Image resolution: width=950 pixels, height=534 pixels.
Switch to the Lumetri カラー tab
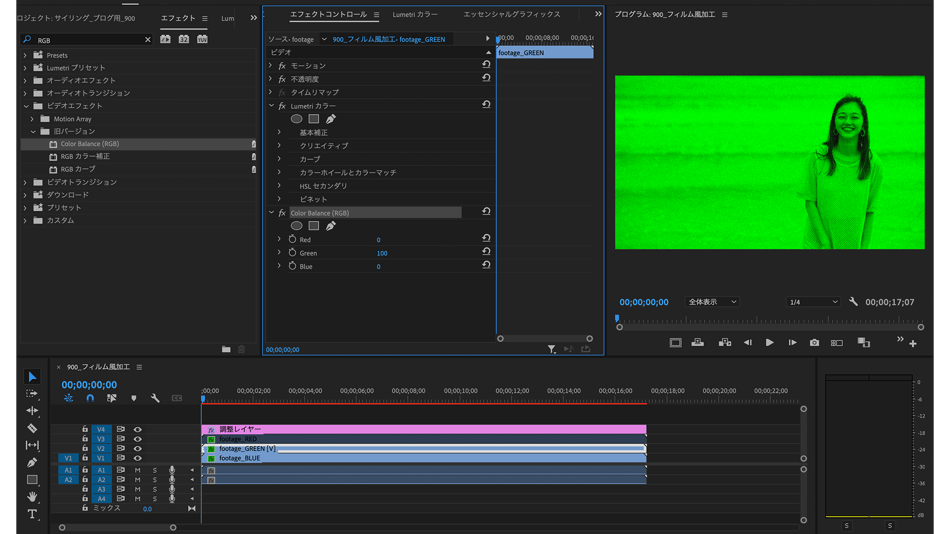tap(415, 15)
